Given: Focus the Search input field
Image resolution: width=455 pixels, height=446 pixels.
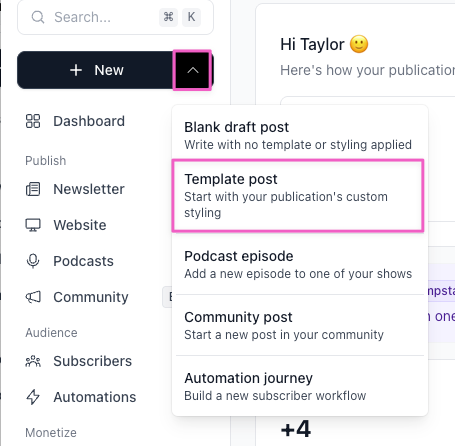Looking at the screenshot, I should point(115,17).
